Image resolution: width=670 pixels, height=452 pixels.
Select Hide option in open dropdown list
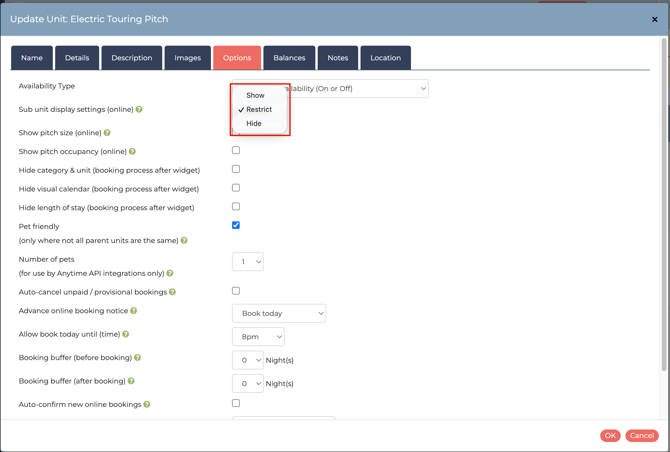tap(254, 124)
